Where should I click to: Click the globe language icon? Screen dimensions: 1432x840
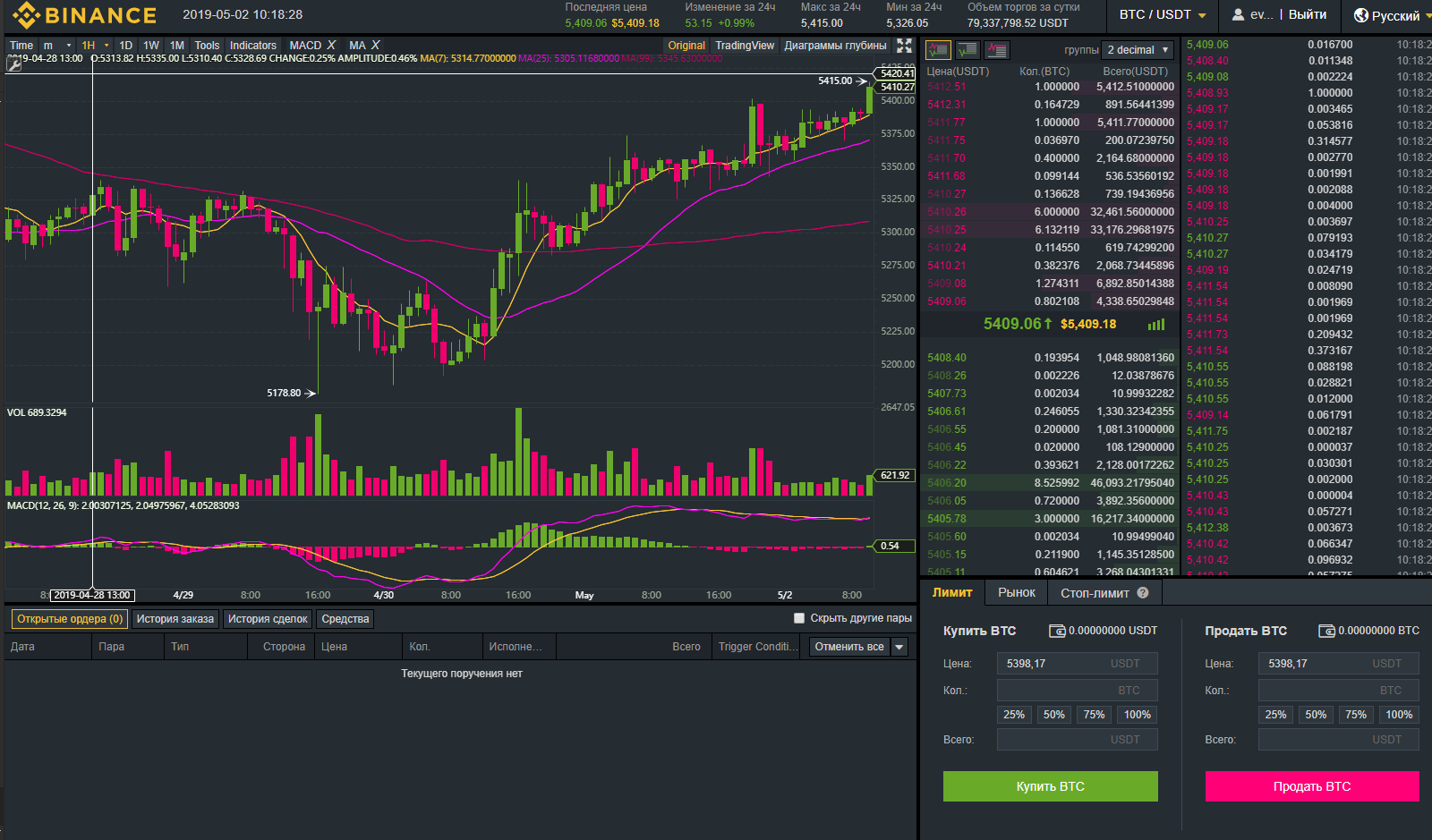1361,15
